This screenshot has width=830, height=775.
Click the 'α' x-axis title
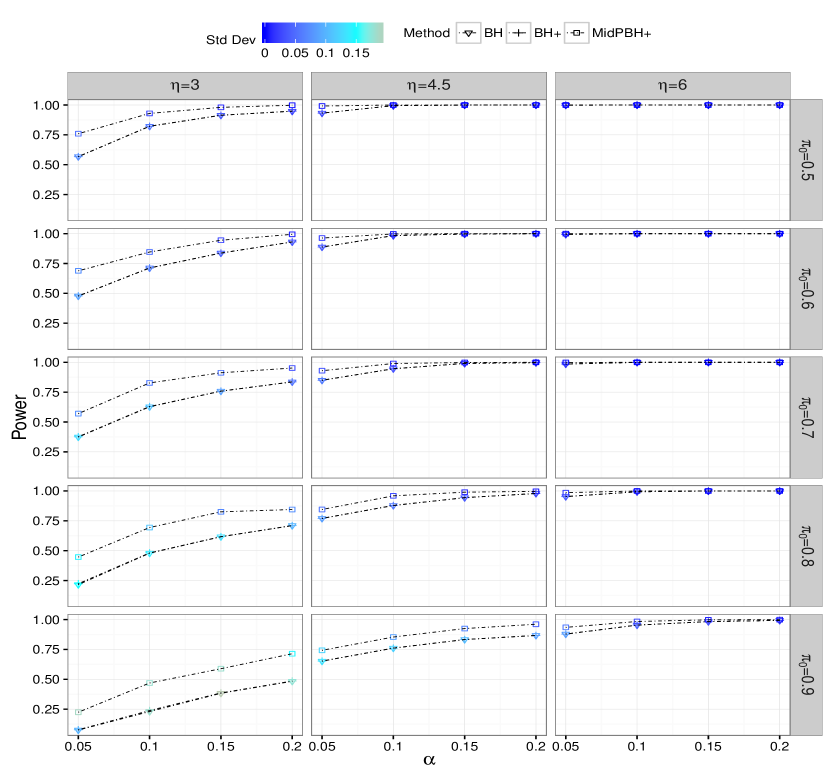(x=429, y=761)
